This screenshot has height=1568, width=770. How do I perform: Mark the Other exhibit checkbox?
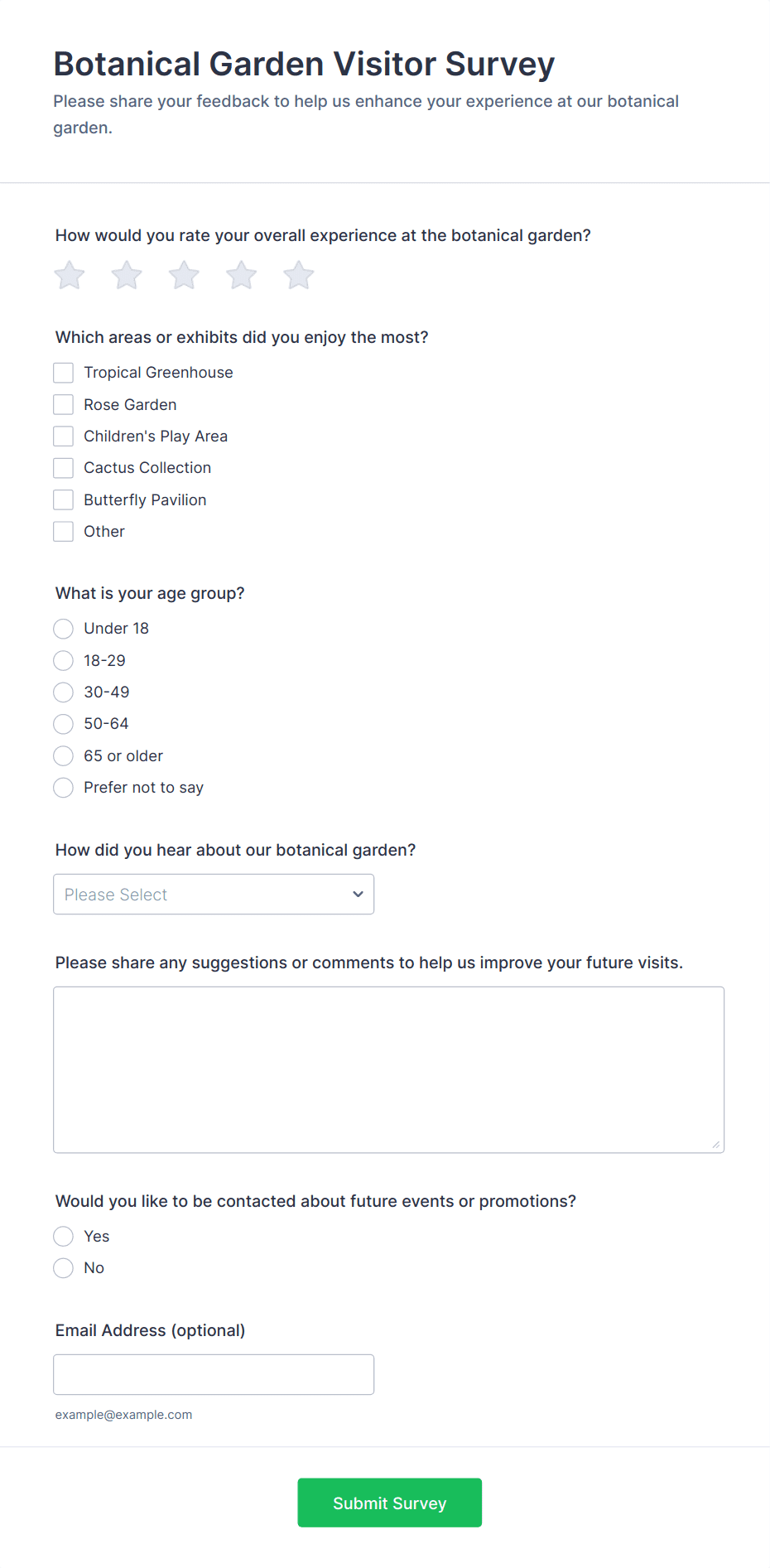pyautogui.click(x=63, y=531)
